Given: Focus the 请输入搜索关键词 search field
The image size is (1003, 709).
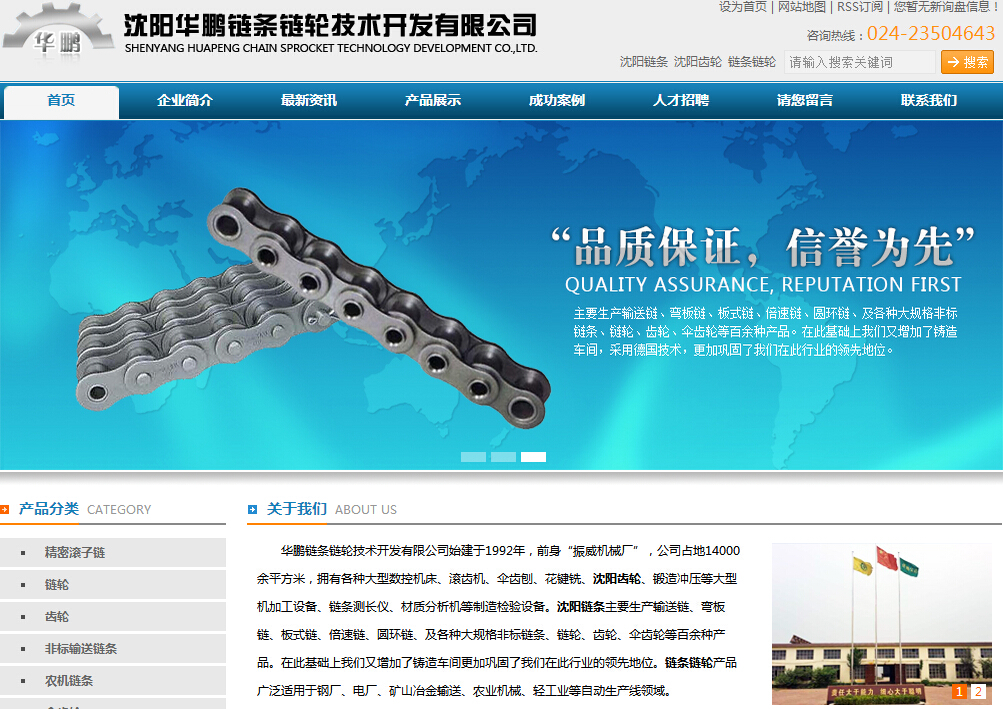Looking at the screenshot, I should coord(860,62).
